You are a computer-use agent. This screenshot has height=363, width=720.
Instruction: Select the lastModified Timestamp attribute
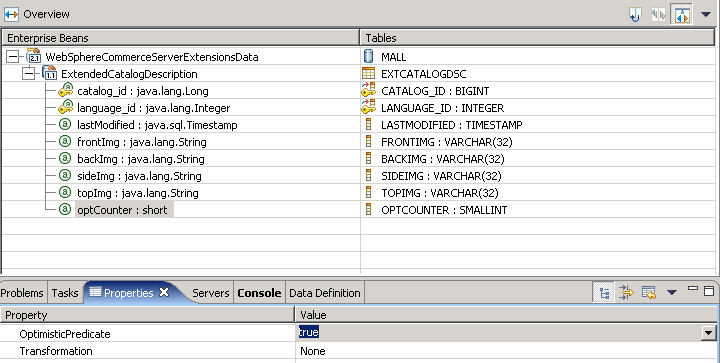pos(157,125)
